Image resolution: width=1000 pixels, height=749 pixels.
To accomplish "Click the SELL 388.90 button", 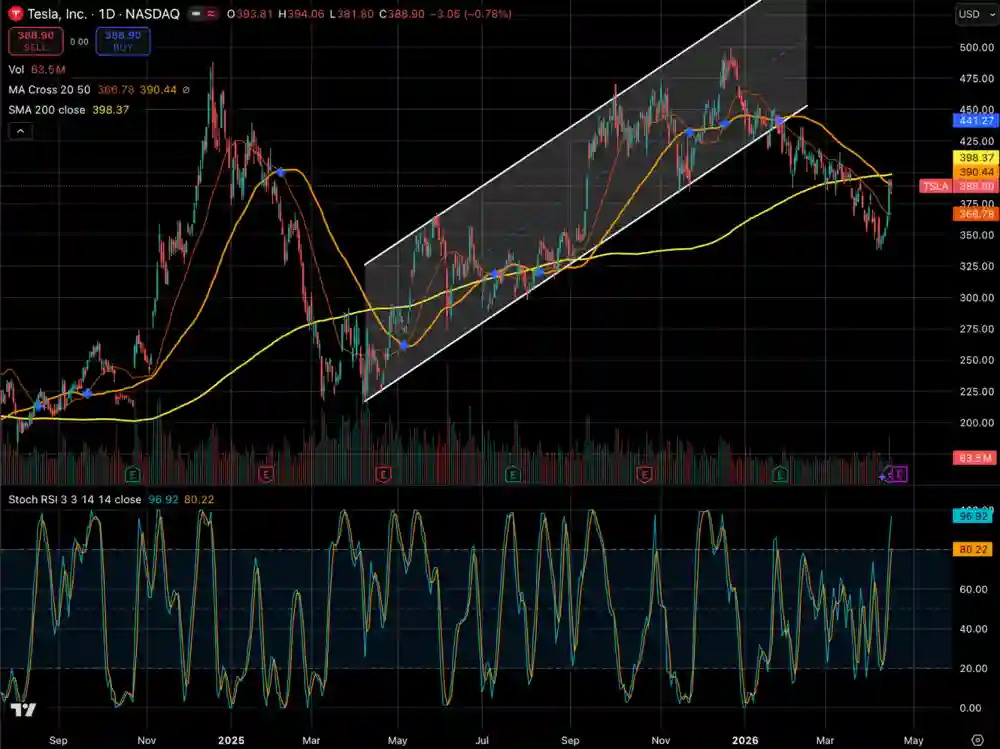I will pos(35,40).
